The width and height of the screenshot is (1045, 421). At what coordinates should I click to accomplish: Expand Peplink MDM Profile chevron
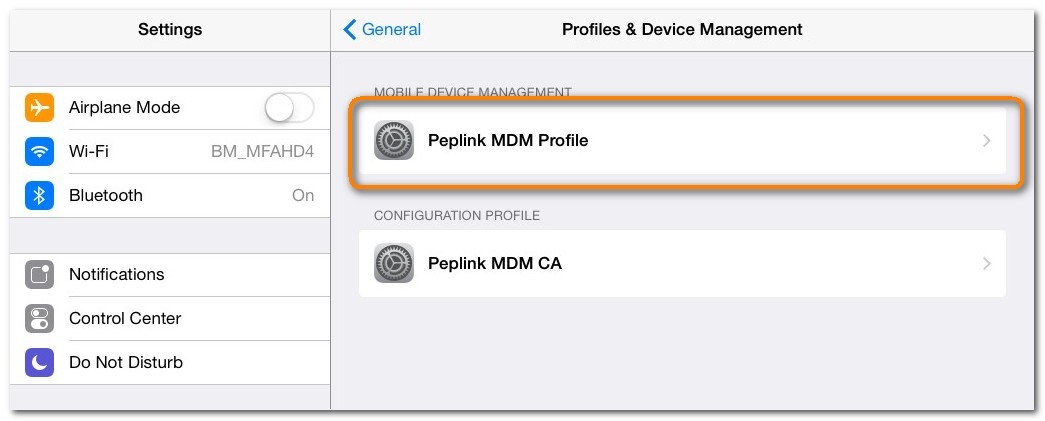(x=987, y=141)
